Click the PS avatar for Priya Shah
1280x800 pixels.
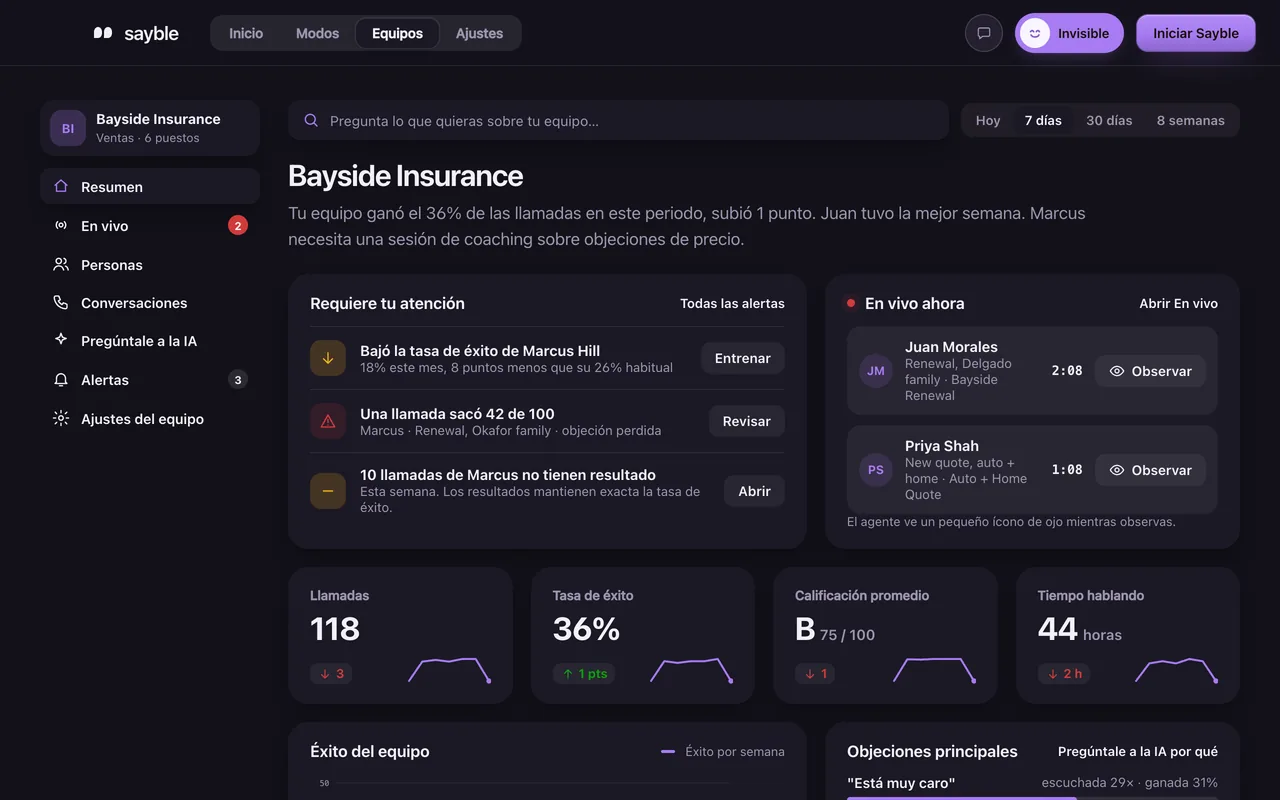(x=876, y=470)
